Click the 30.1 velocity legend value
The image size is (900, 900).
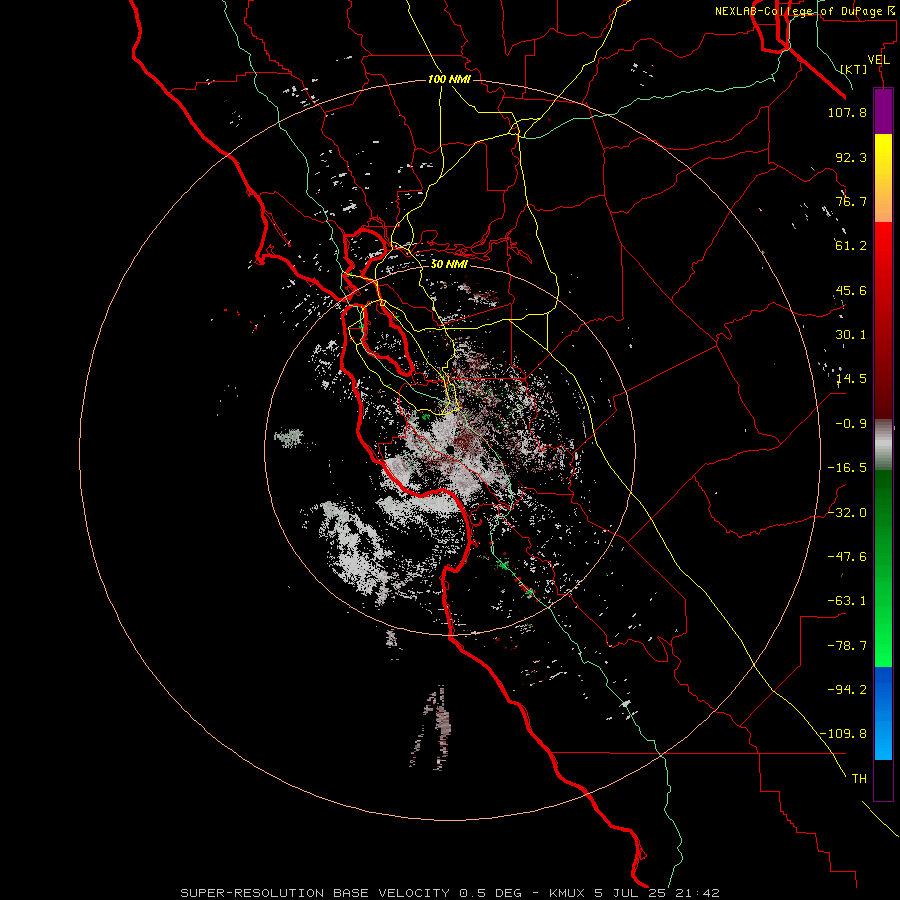click(x=851, y=335)
